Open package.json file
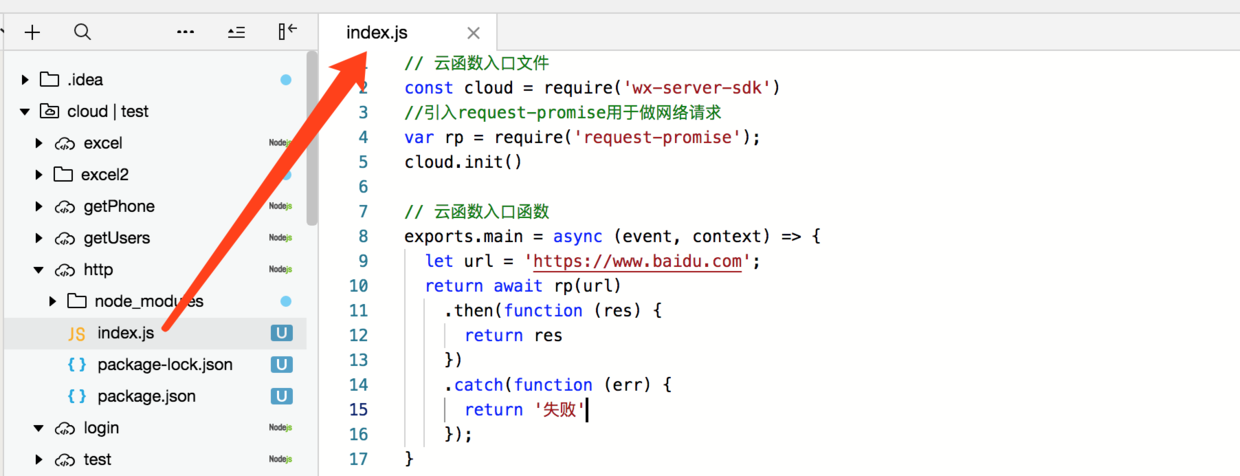 point(153,396)
